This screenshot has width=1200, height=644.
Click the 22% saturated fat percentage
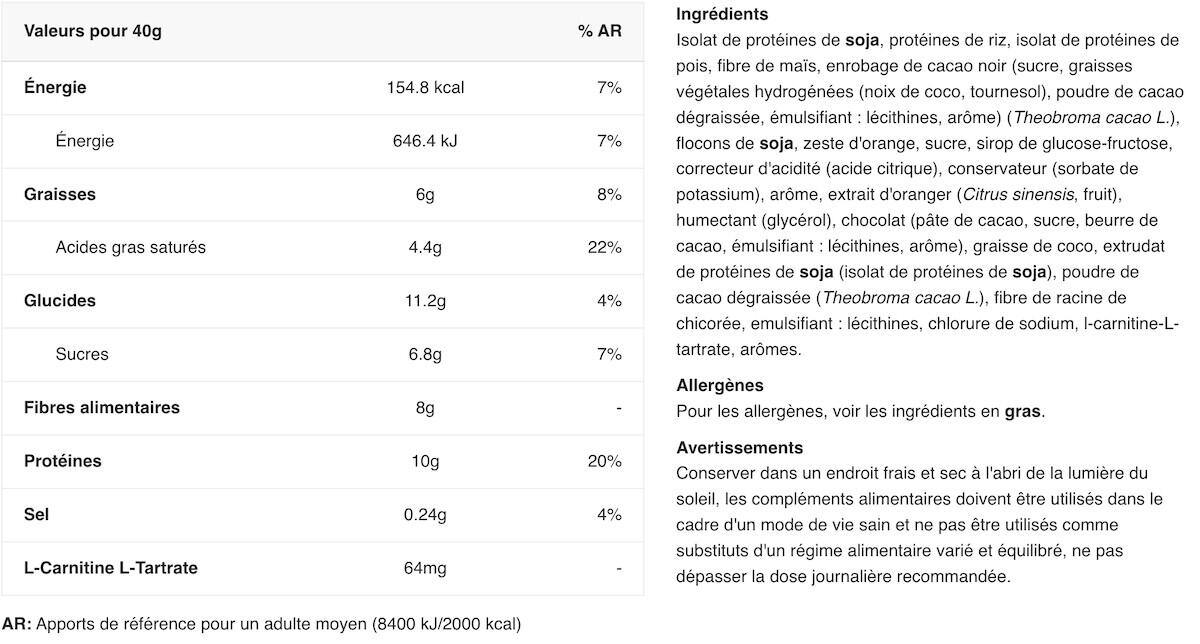tap(605, 248)
